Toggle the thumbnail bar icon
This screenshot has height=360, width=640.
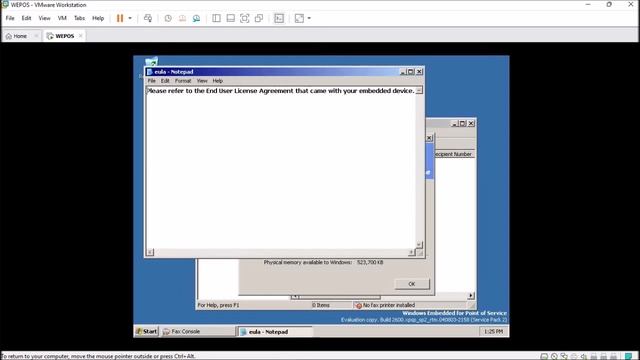[x=231, y=18]
